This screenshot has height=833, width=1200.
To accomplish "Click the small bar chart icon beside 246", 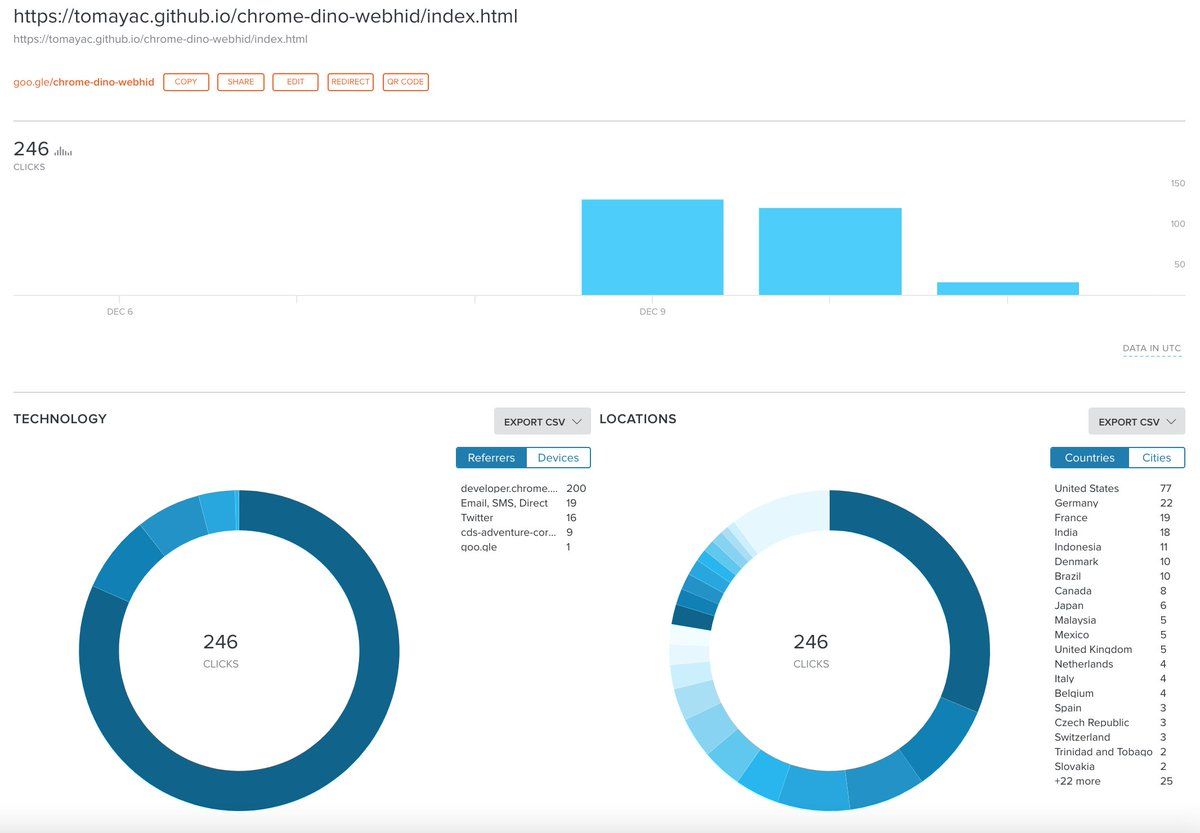I will 63,151.
